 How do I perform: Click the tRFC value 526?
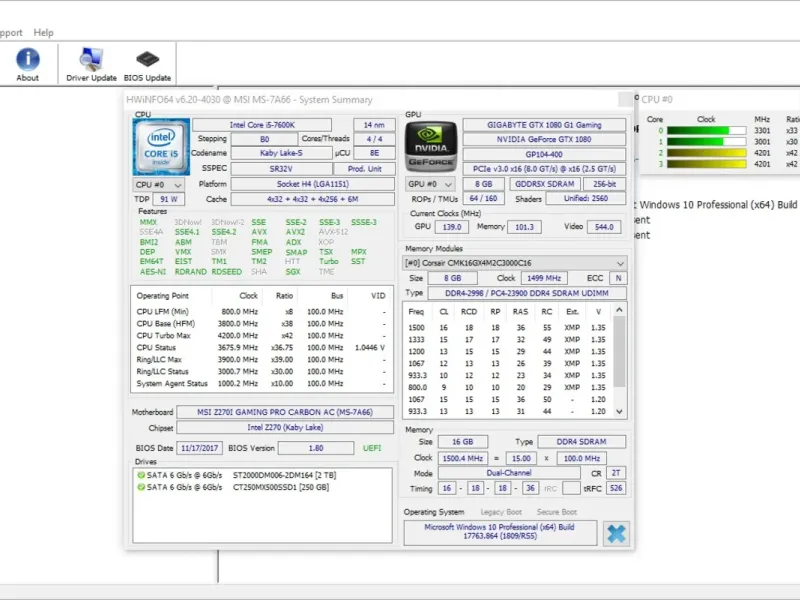pyautogui.click(x=616, y=489)
